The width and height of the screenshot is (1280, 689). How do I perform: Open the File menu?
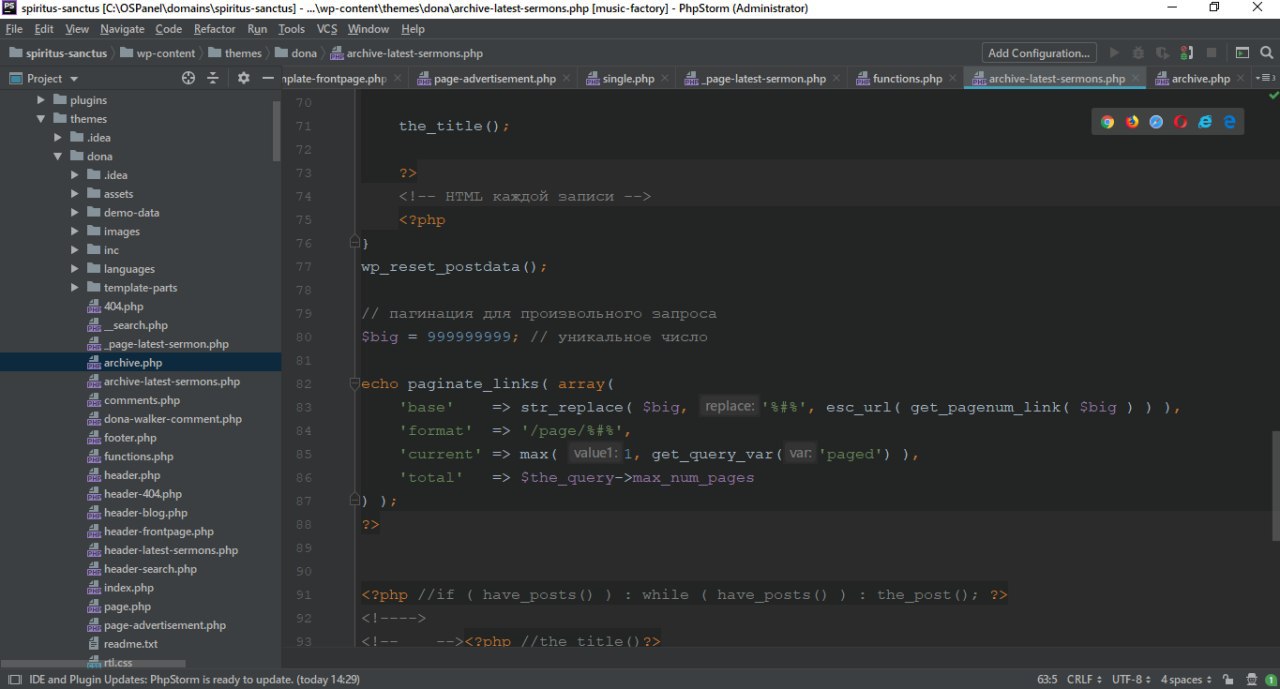[14, 29]
